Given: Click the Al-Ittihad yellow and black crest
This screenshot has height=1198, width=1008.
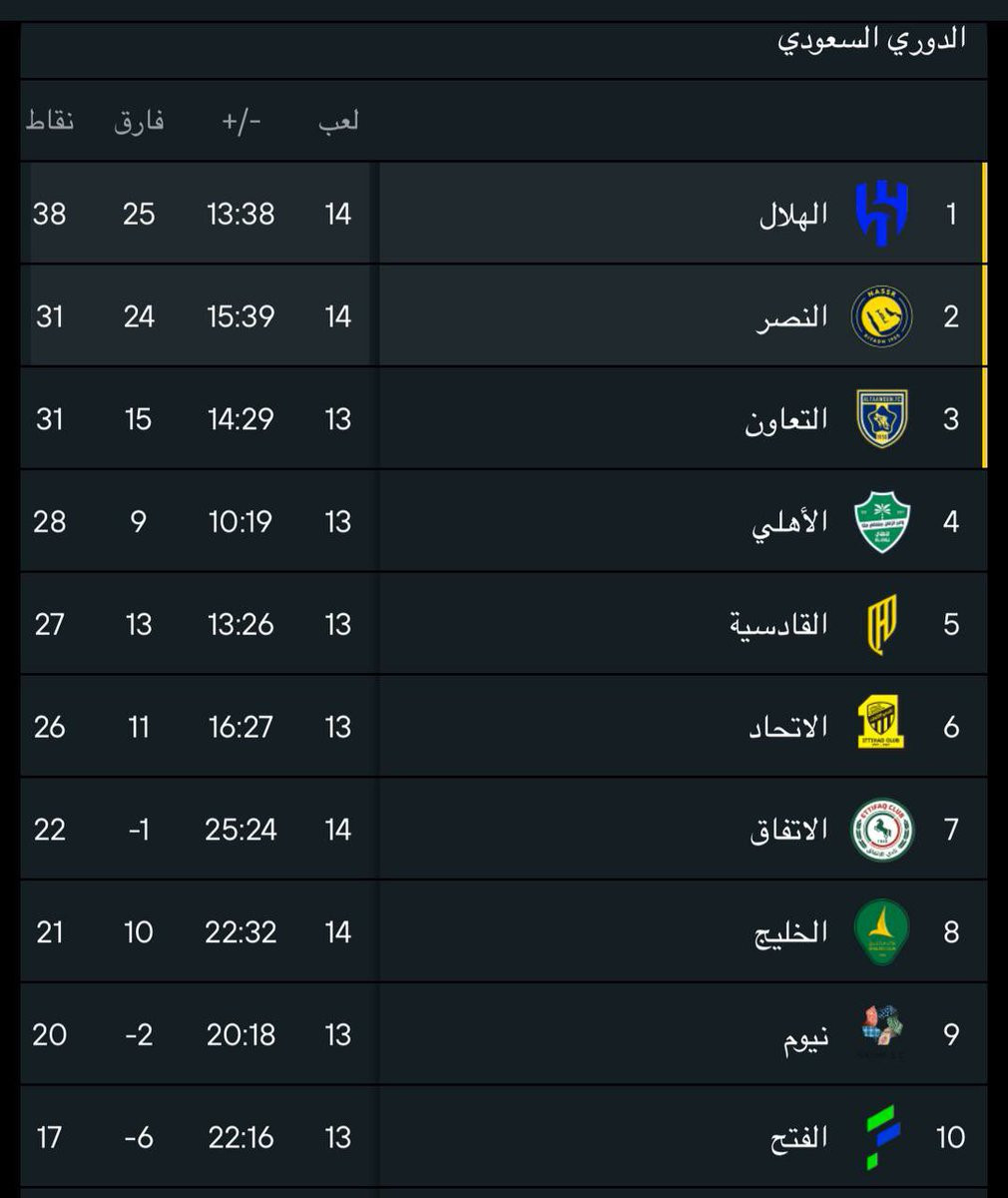Looking at the screenshot, I should click(881, 727).
